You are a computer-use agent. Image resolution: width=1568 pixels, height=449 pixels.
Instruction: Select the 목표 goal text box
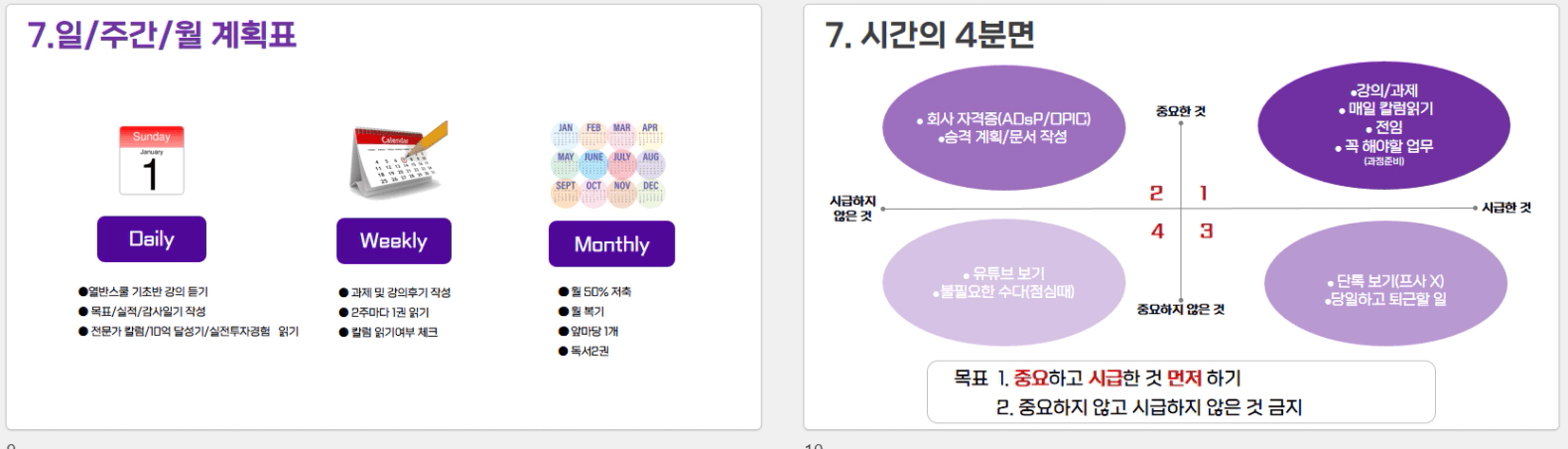coord(1180,392)
